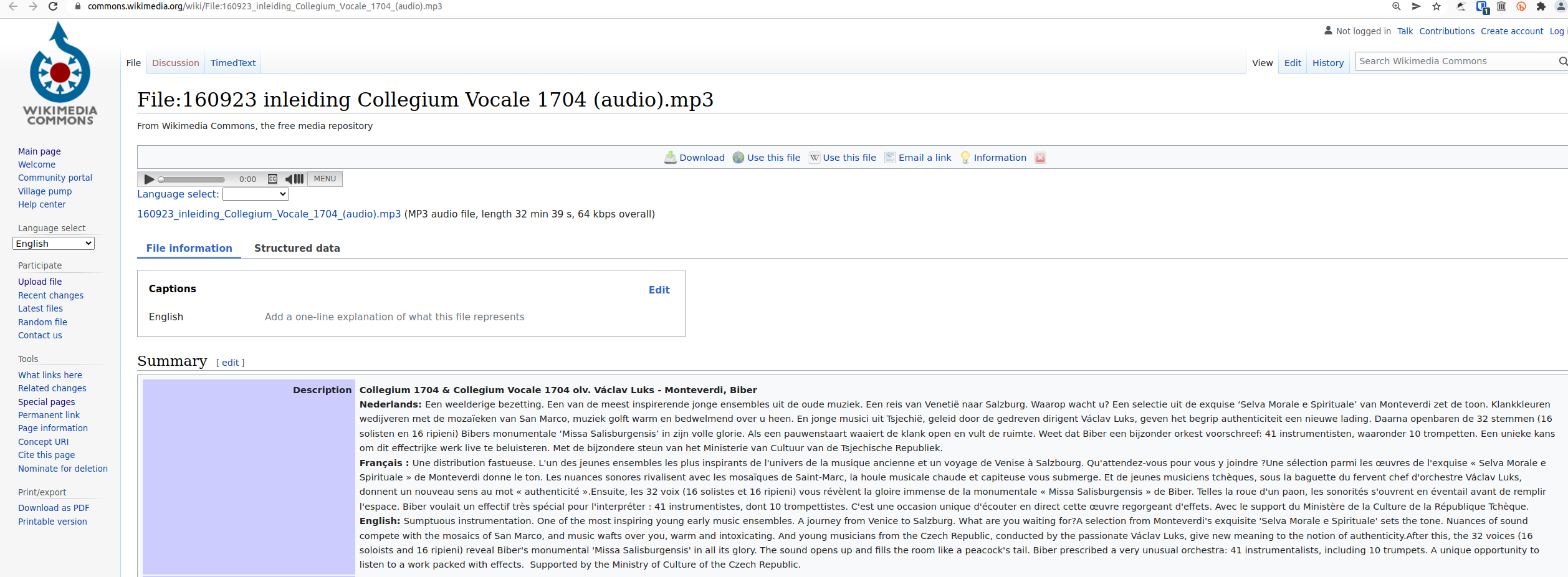Open the sidebar English language dropdown
1568x577 pixels.
[54, 244]
